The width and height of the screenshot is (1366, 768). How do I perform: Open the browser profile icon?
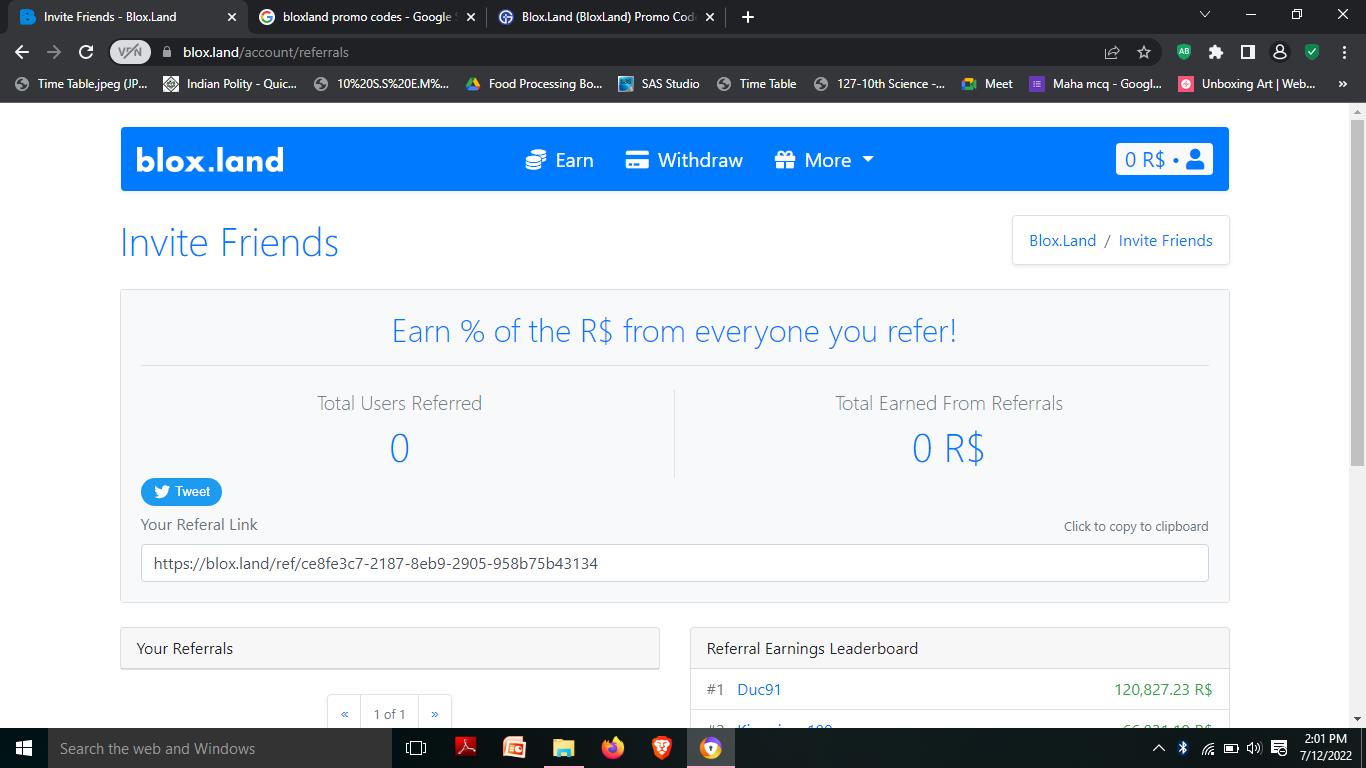pos(1279,52)
